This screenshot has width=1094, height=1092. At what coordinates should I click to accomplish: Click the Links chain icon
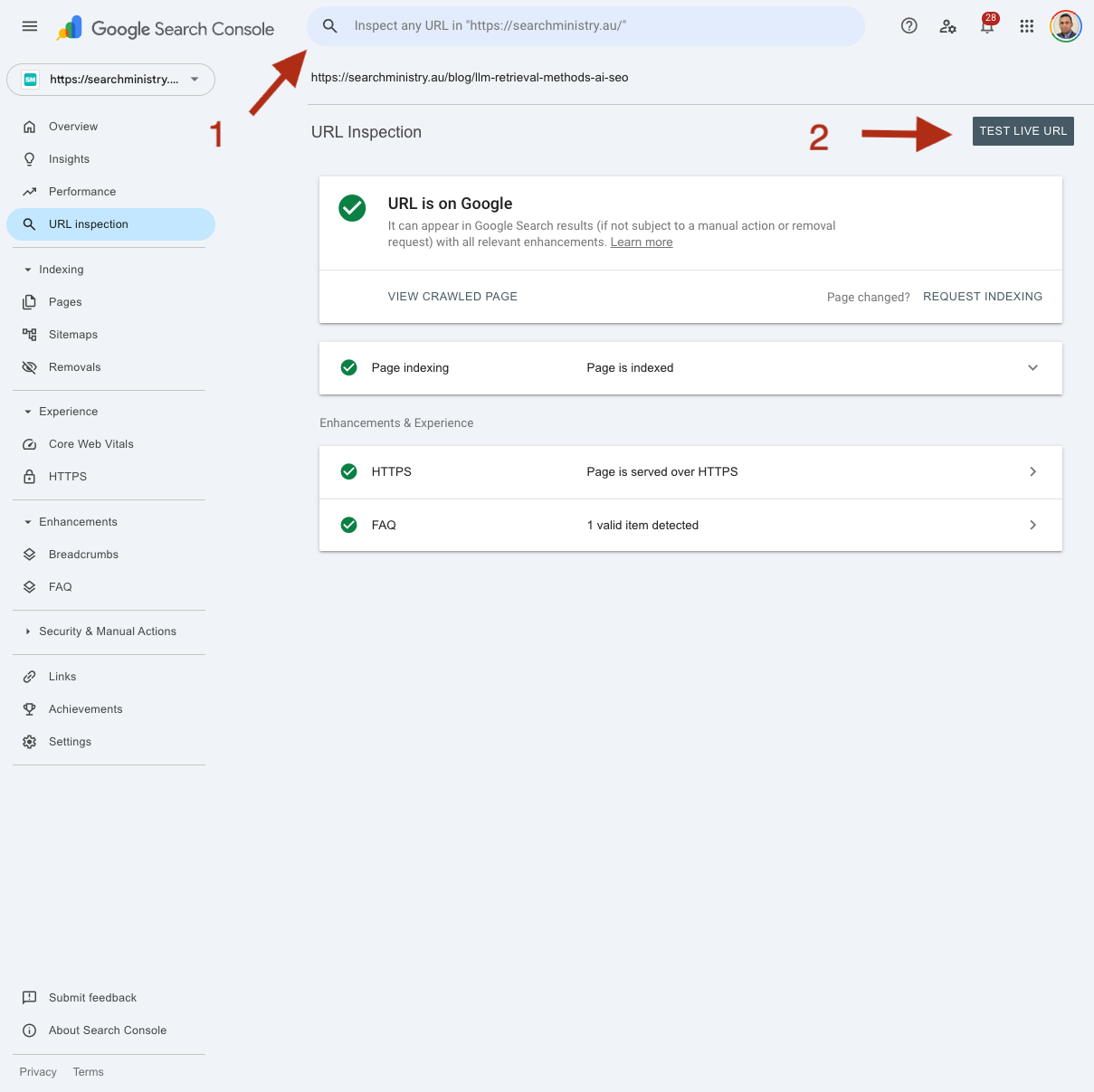point(30,677)
